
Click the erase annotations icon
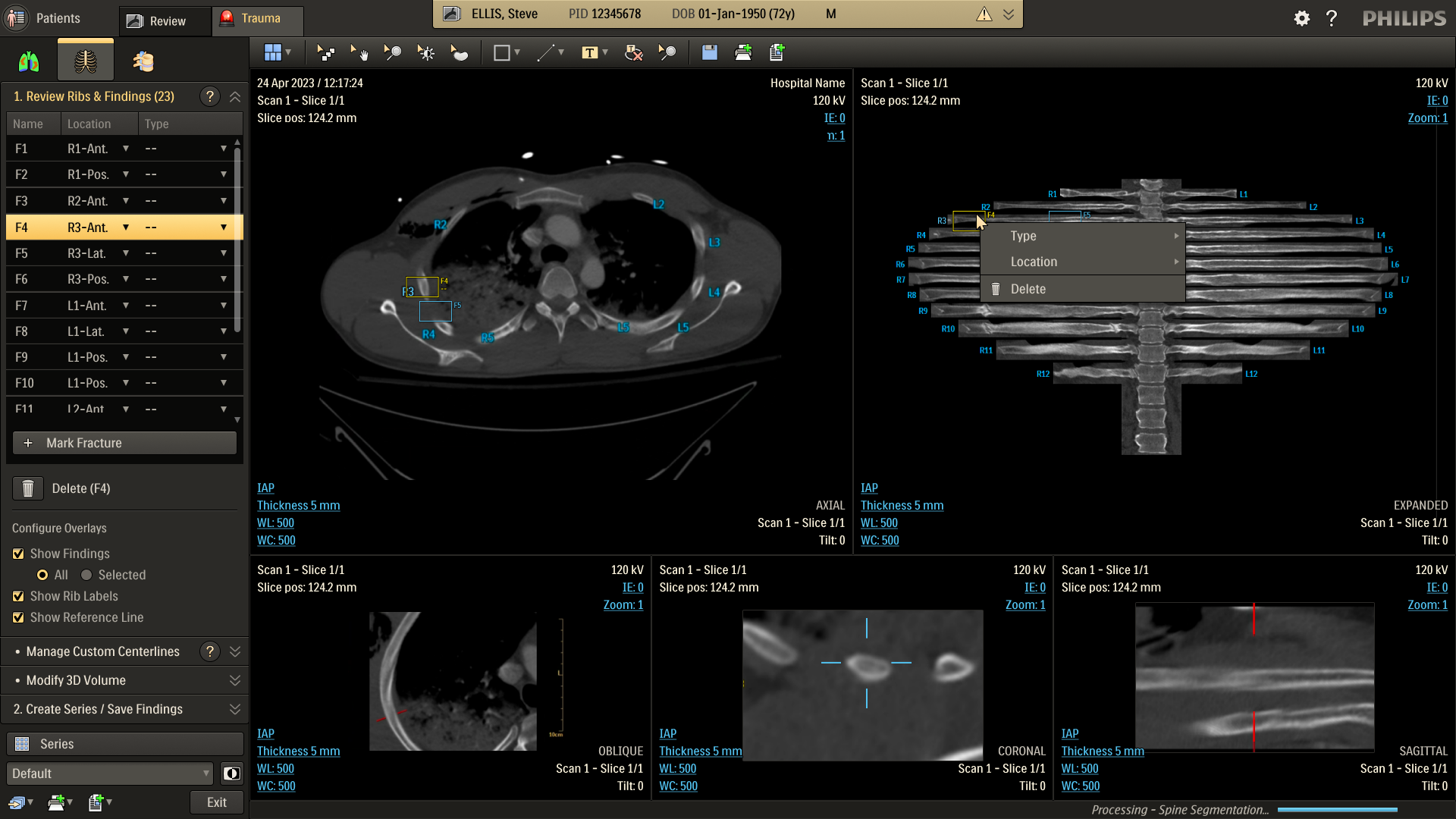633,52
